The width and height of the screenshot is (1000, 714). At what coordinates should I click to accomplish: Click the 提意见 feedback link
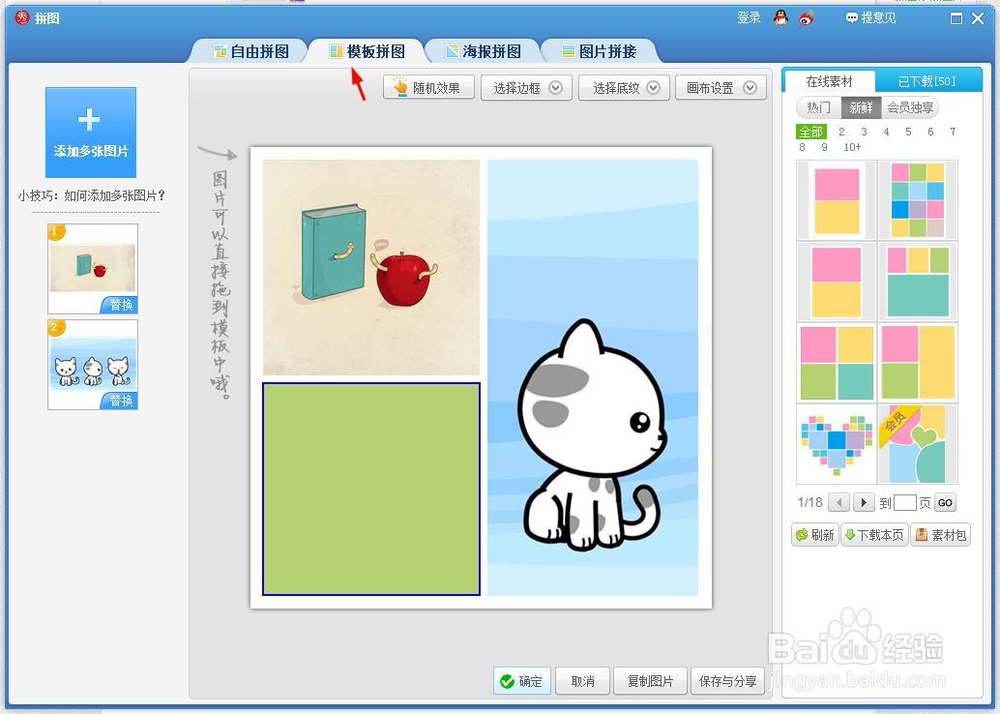click(871, 18)
